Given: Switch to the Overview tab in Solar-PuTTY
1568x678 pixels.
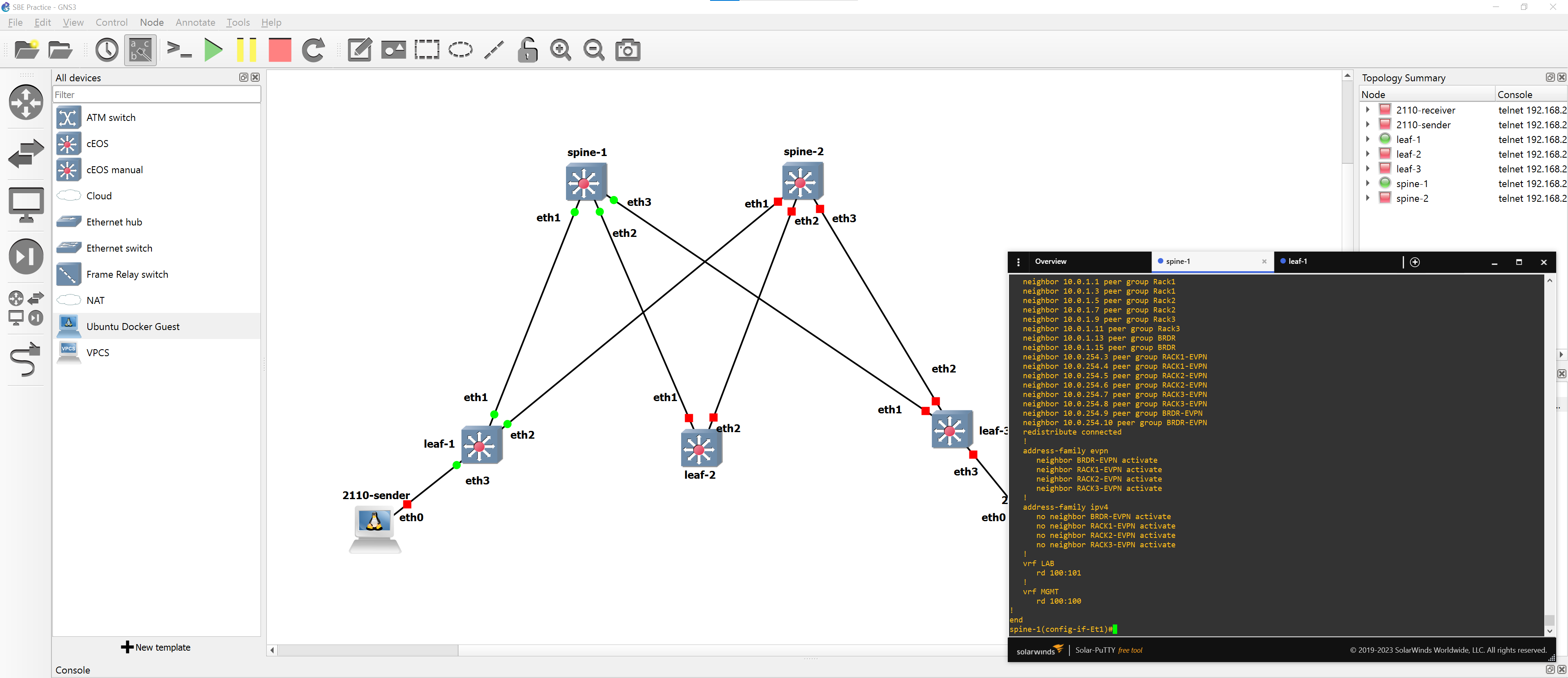Looking at the screenshot, I should (1089, 261).
